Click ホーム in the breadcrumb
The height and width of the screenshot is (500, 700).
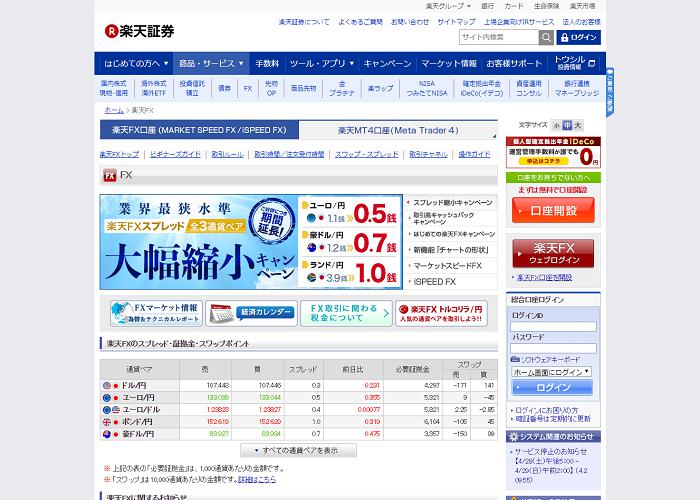click(x=114, y=110)
